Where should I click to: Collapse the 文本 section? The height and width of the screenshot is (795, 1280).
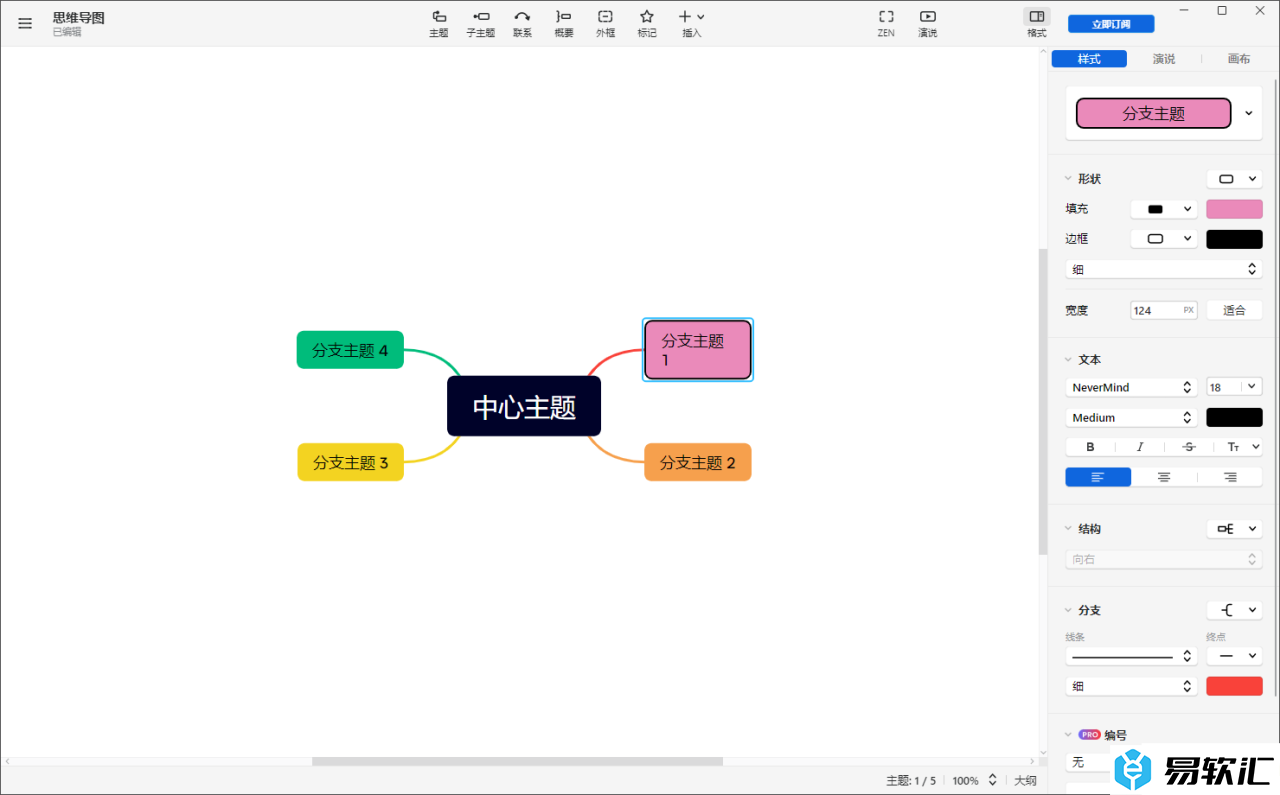click(1068, 359)
